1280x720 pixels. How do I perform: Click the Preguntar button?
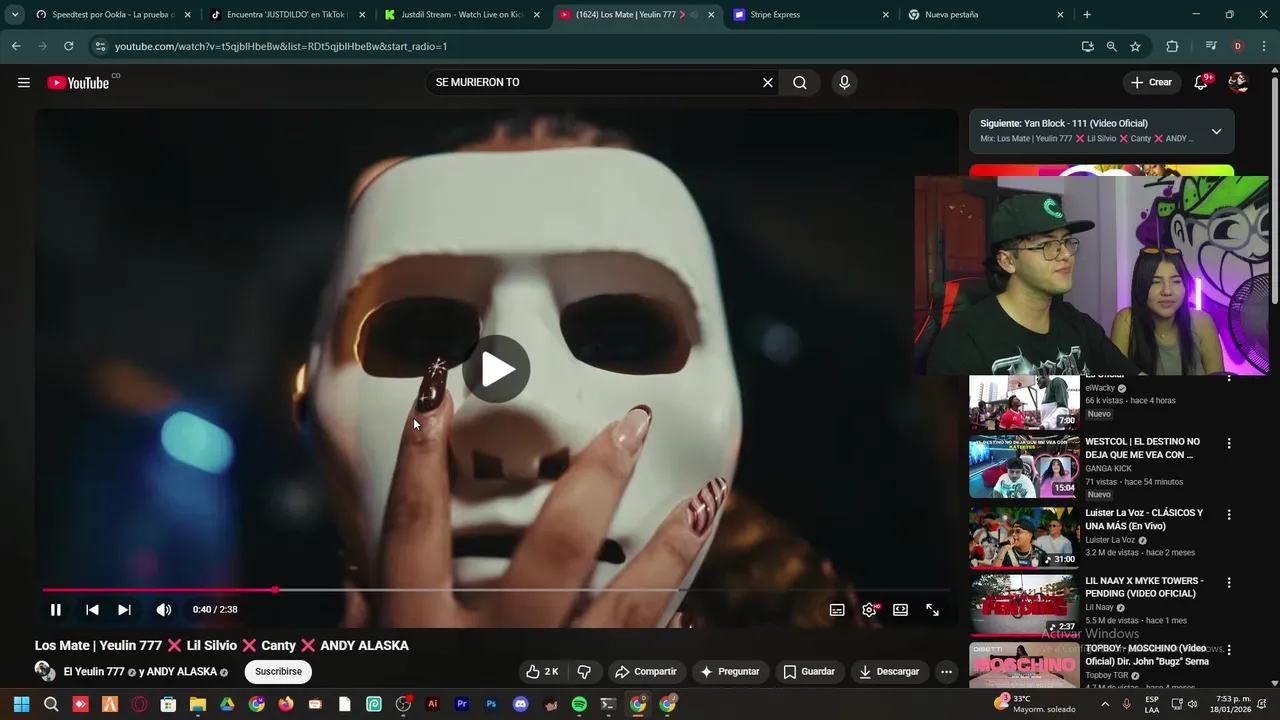pos(730,672)
